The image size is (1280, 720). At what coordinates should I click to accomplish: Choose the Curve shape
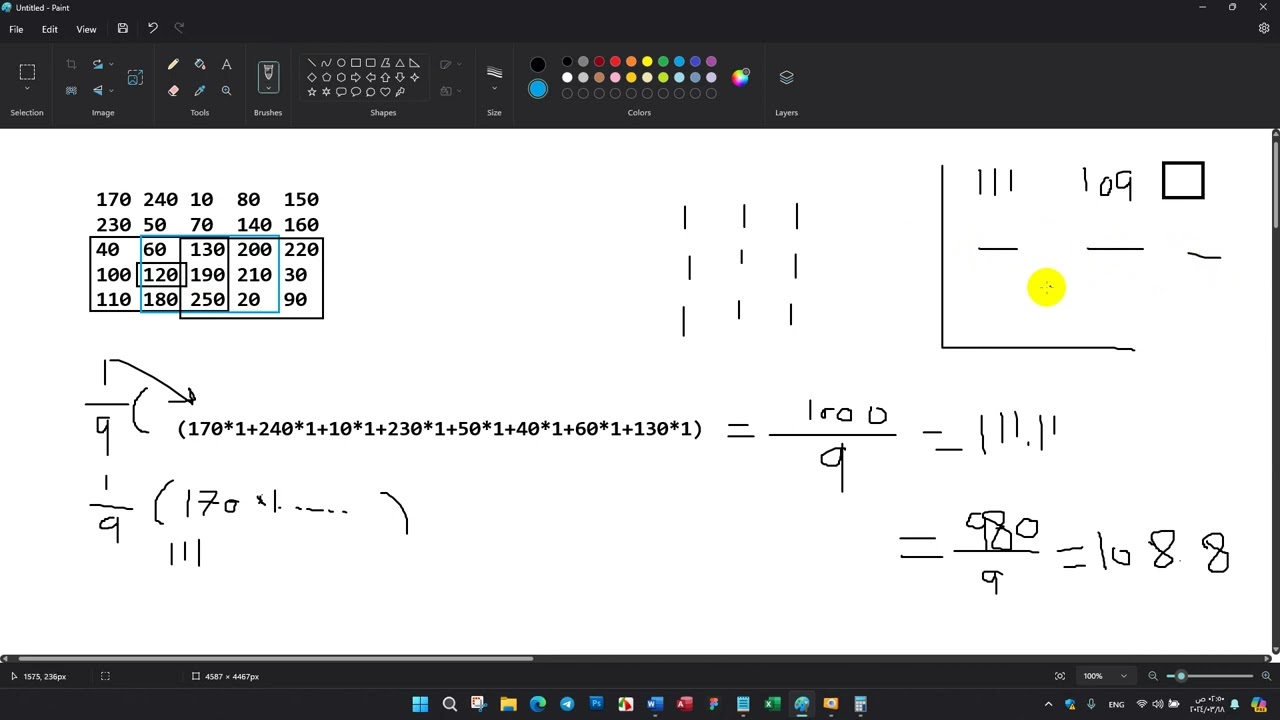coord(326,63)
